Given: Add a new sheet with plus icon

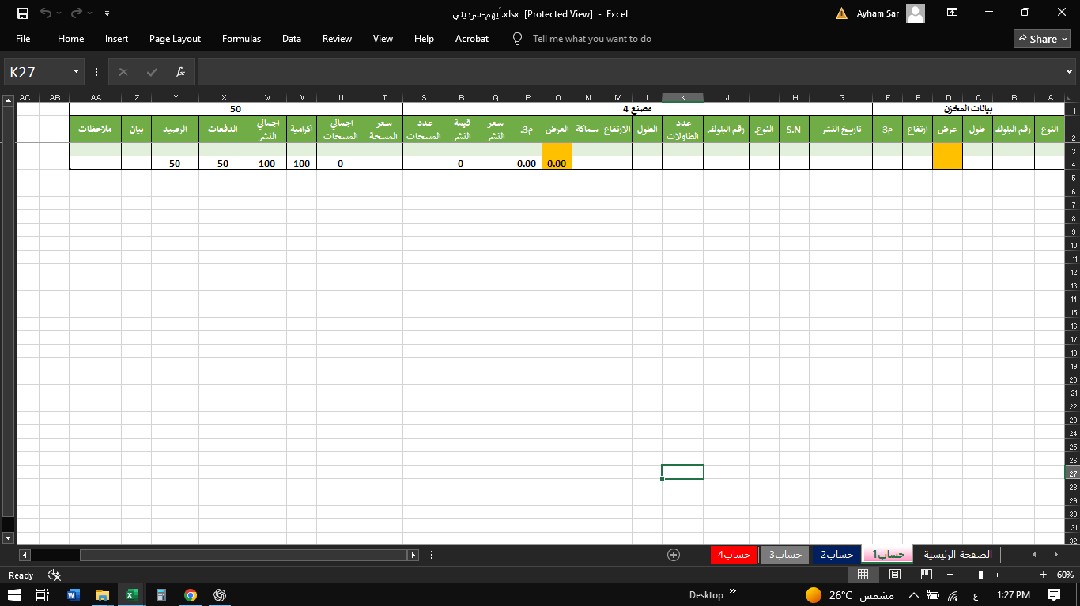Looking at the screenshot, I should (673, 554).
